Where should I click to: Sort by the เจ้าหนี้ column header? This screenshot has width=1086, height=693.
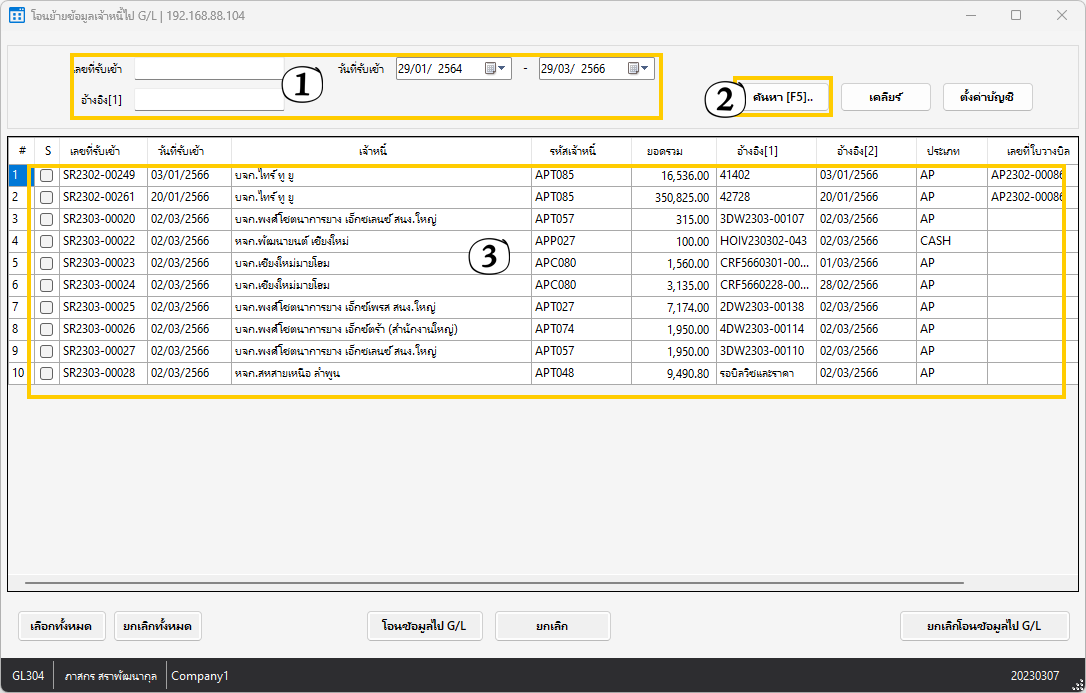point(373,151)
